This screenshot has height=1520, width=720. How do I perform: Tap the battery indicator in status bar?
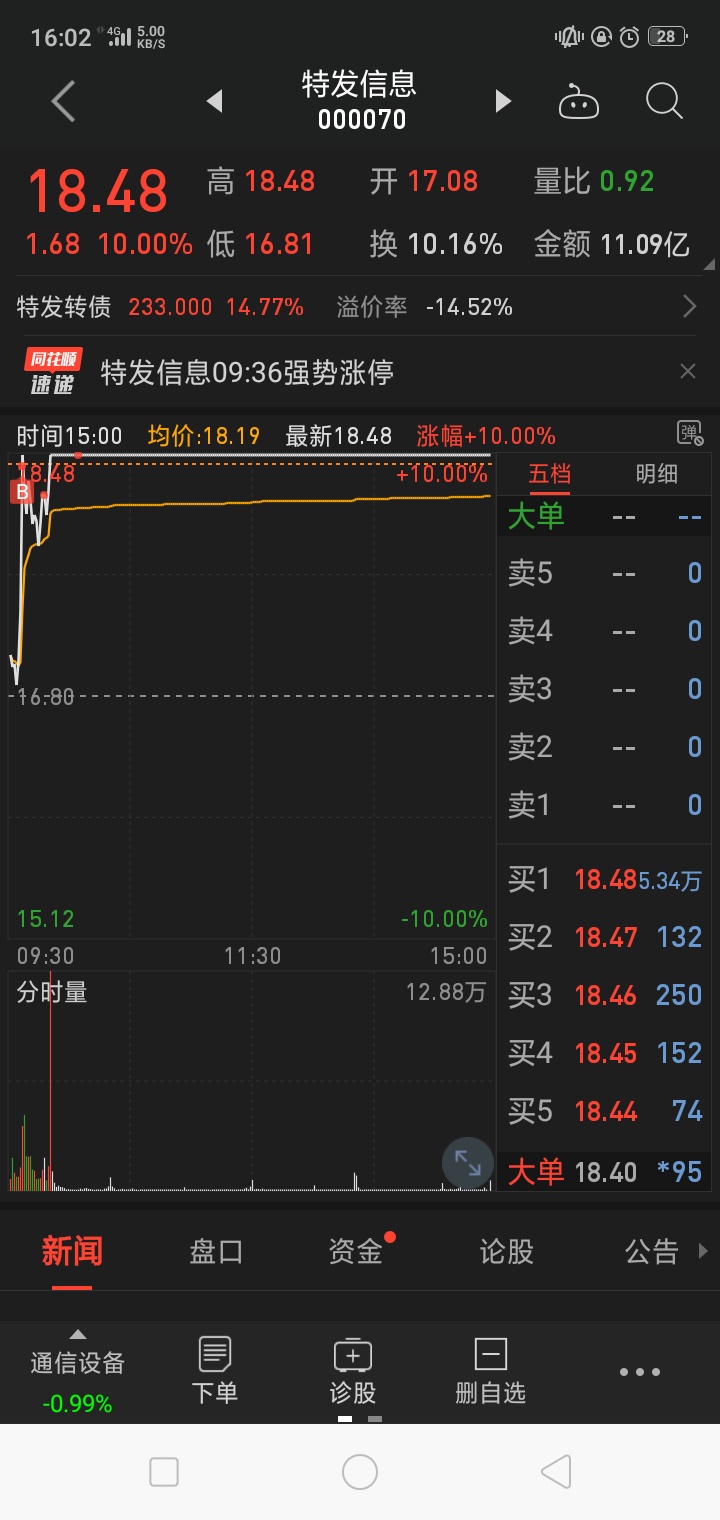[667, 37]
